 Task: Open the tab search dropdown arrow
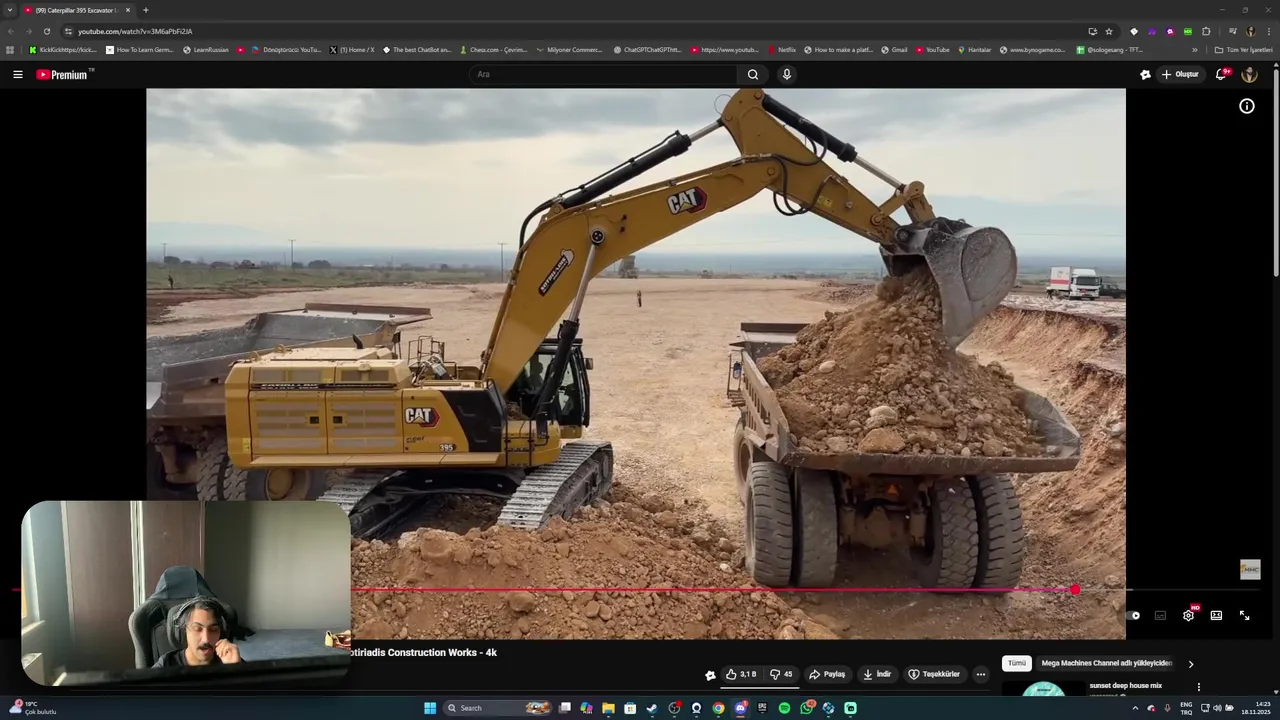click(x=9, y=10)
